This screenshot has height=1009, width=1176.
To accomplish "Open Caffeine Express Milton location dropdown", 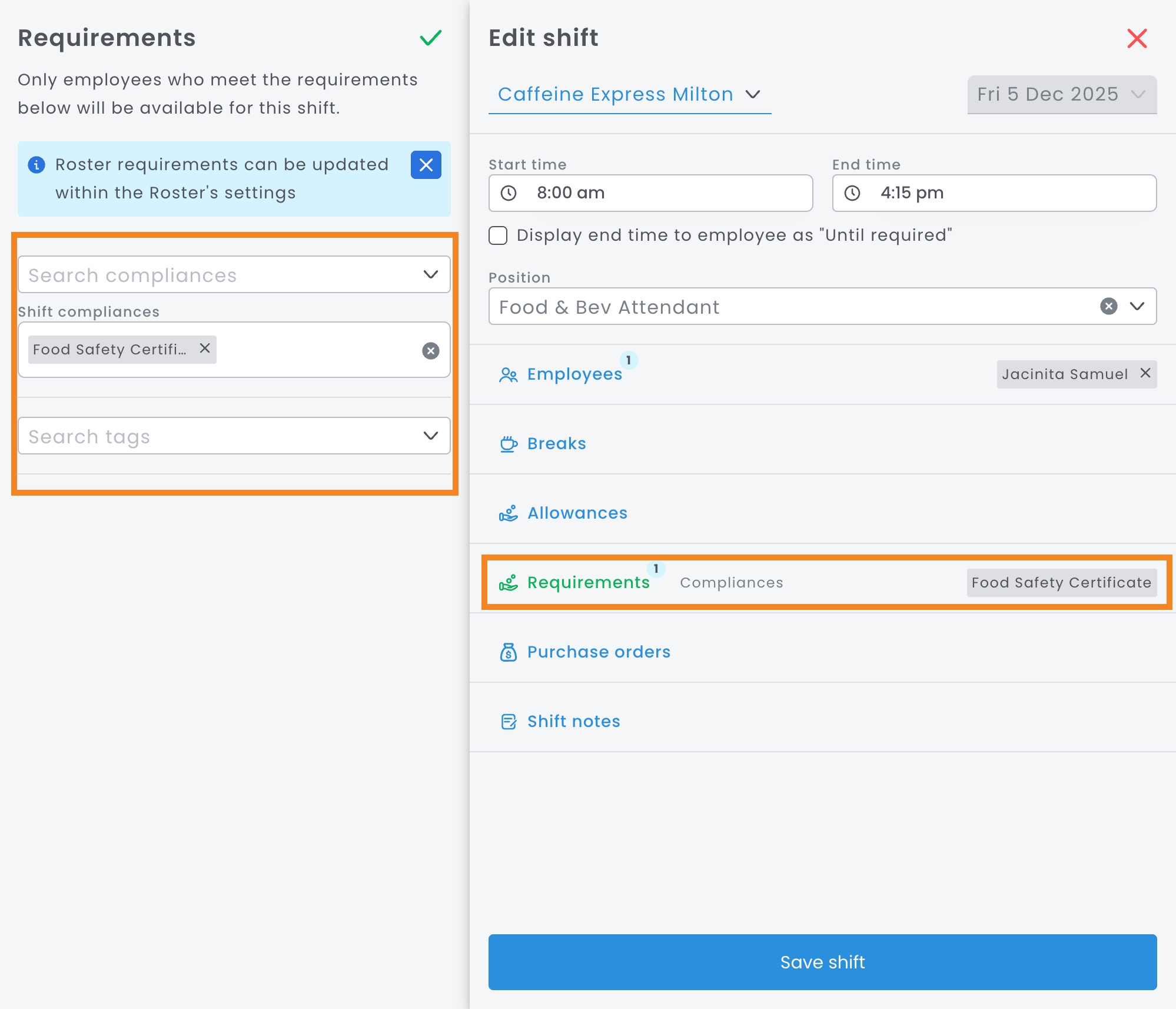I will 629,94.
